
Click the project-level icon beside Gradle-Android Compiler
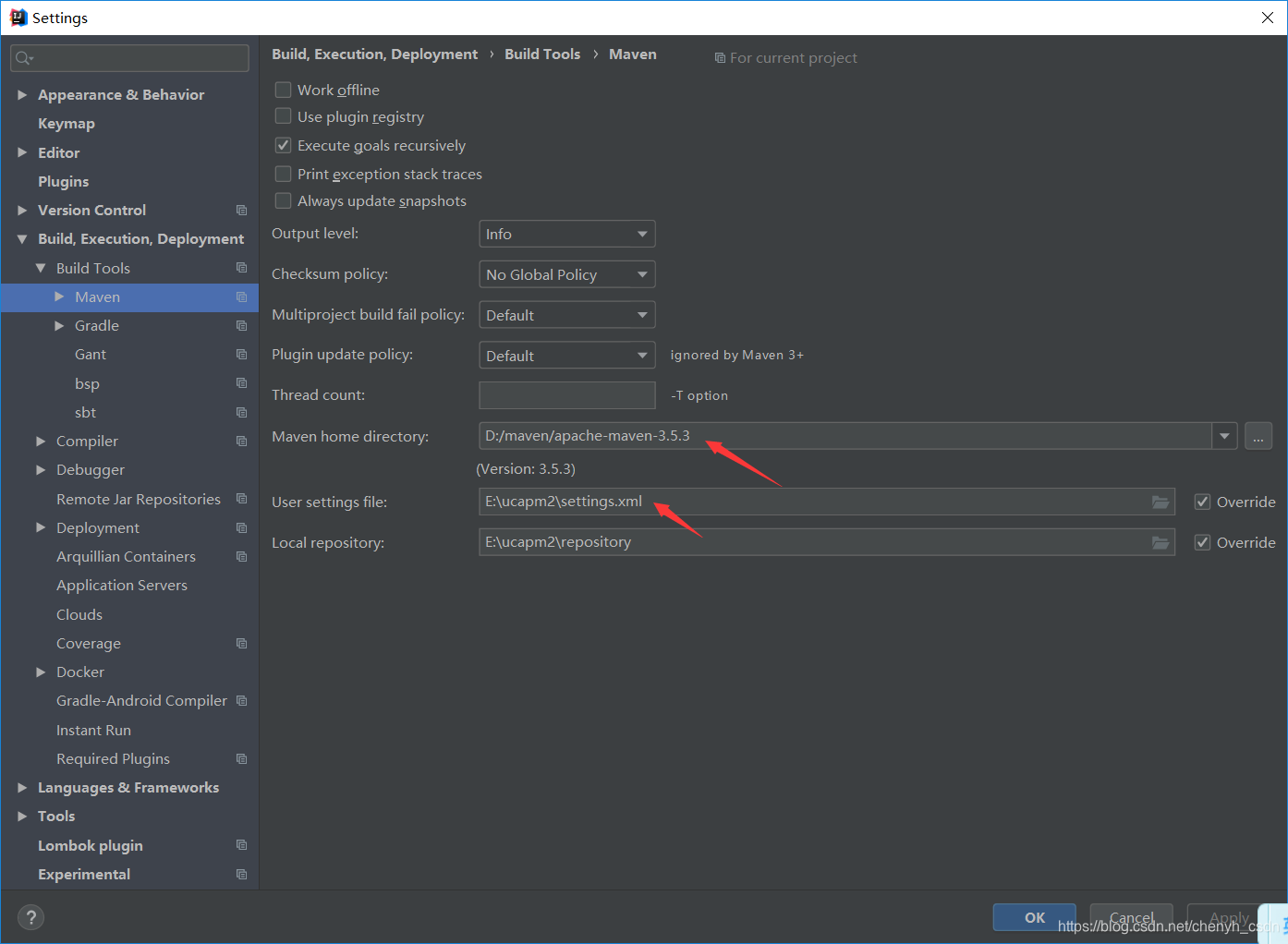click(241, 701)
